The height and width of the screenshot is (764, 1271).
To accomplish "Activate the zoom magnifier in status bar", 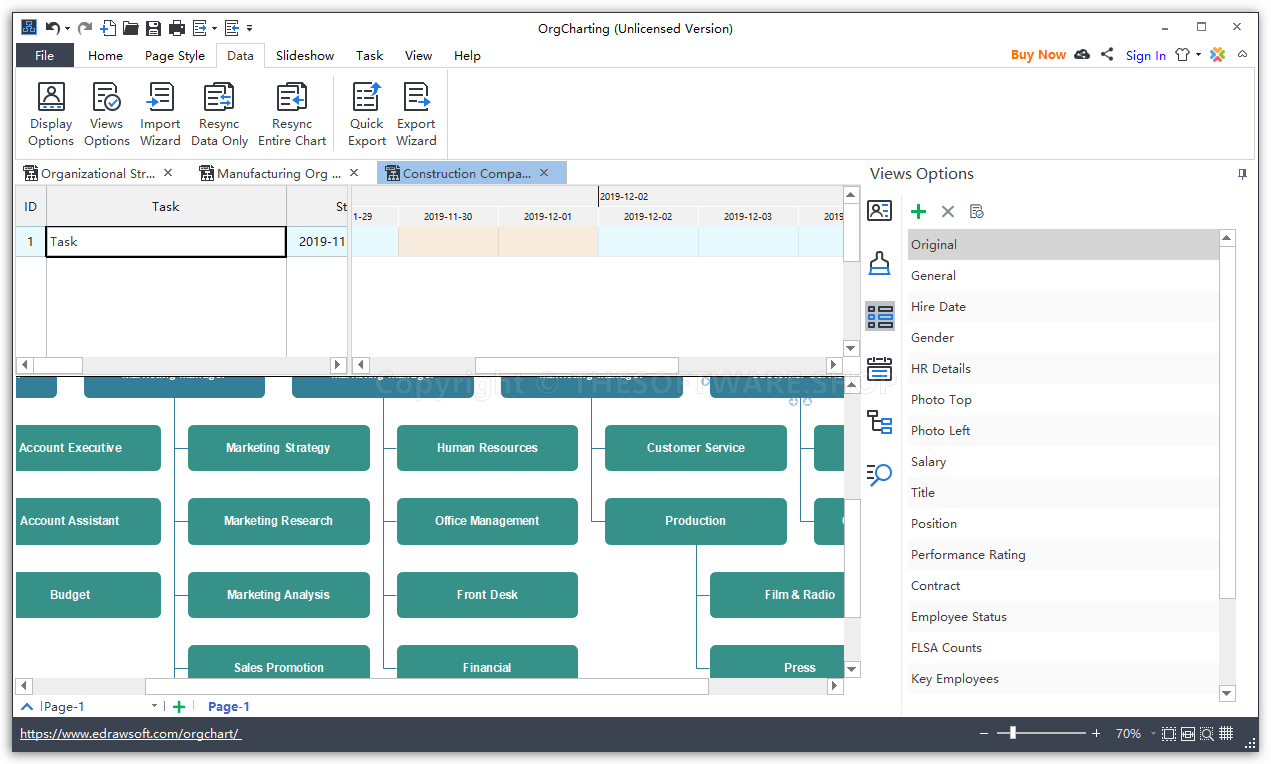I will tap(1207, 733).
